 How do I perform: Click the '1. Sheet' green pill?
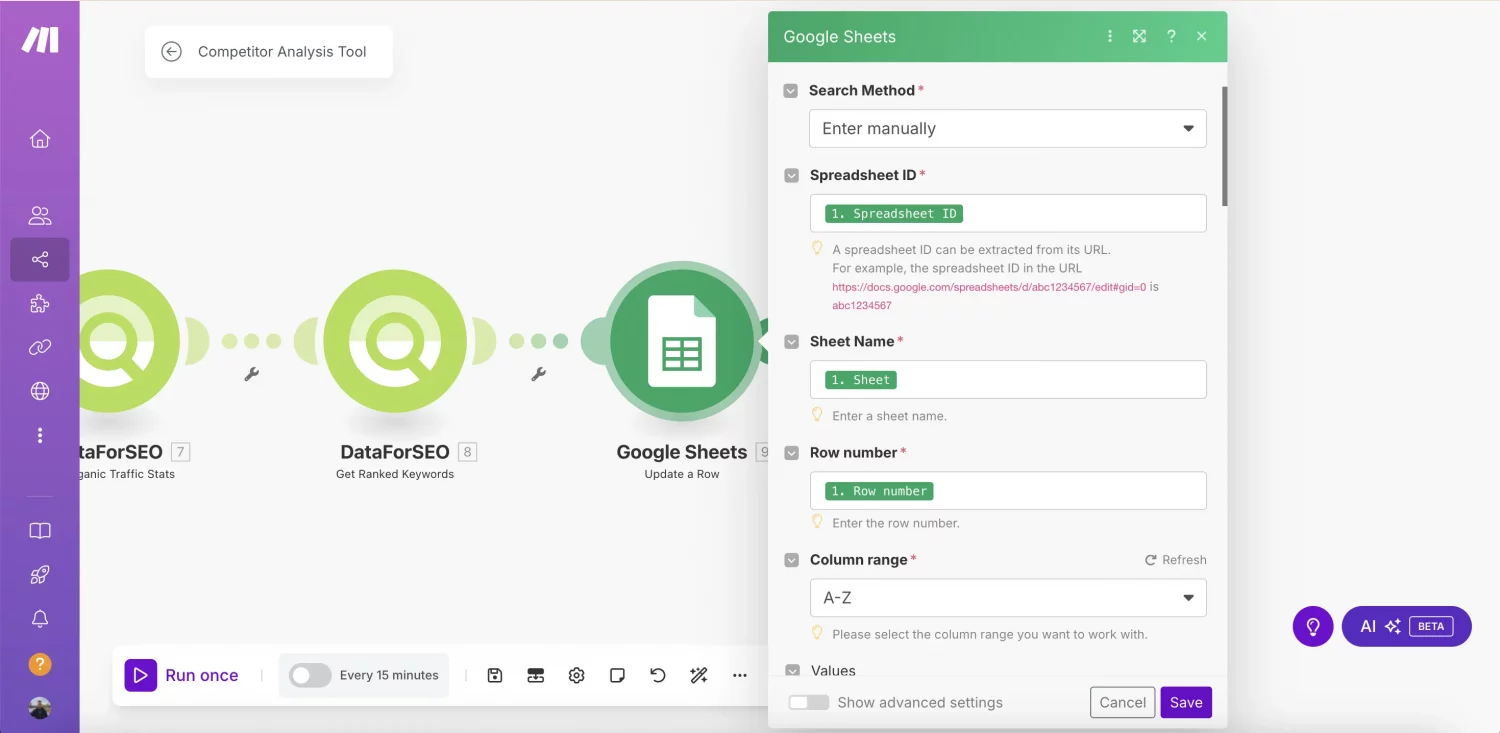click(860, 380)
